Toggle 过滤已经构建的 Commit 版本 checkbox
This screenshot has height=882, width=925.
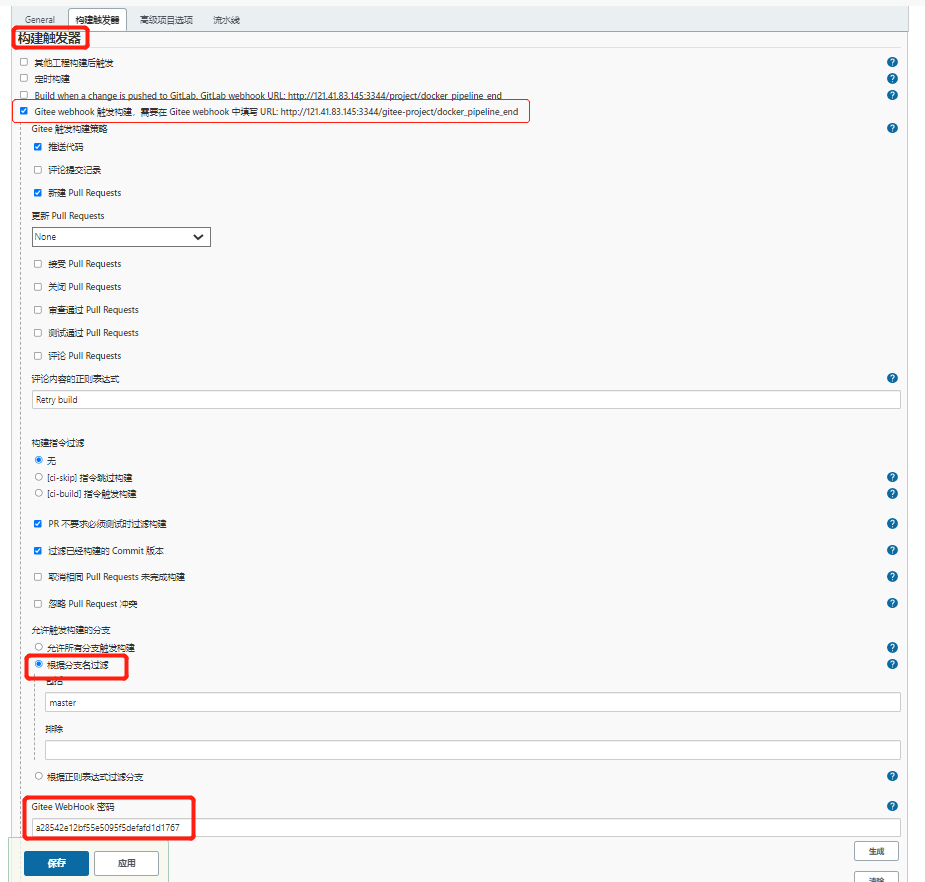(x=38, y=550)
